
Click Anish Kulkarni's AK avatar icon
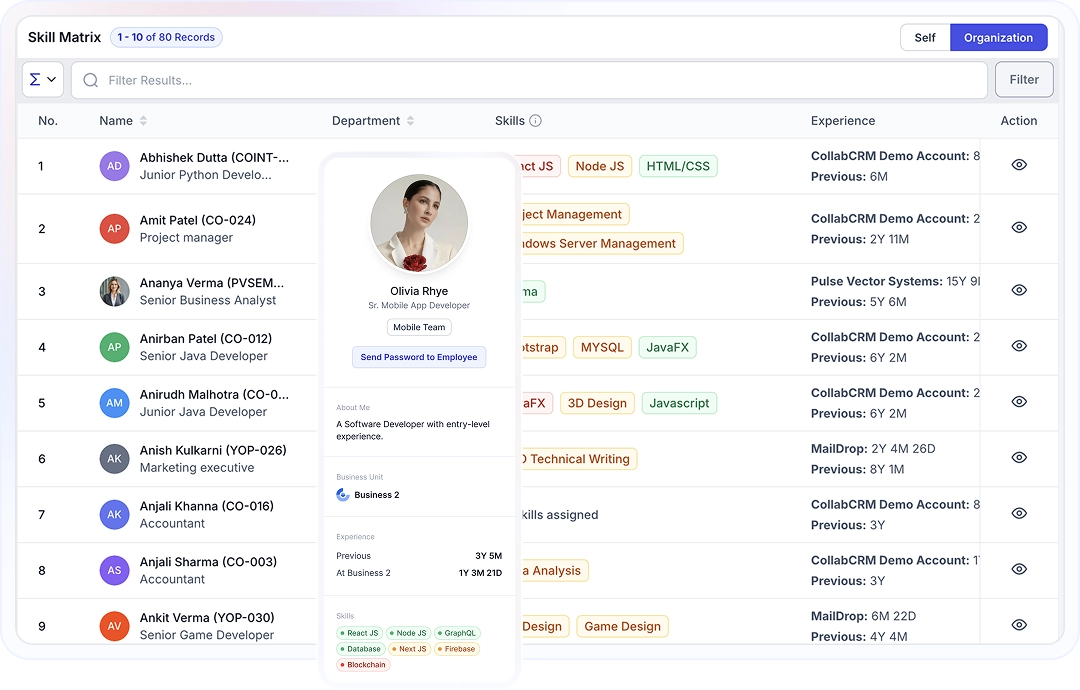[x=114, y=458]
